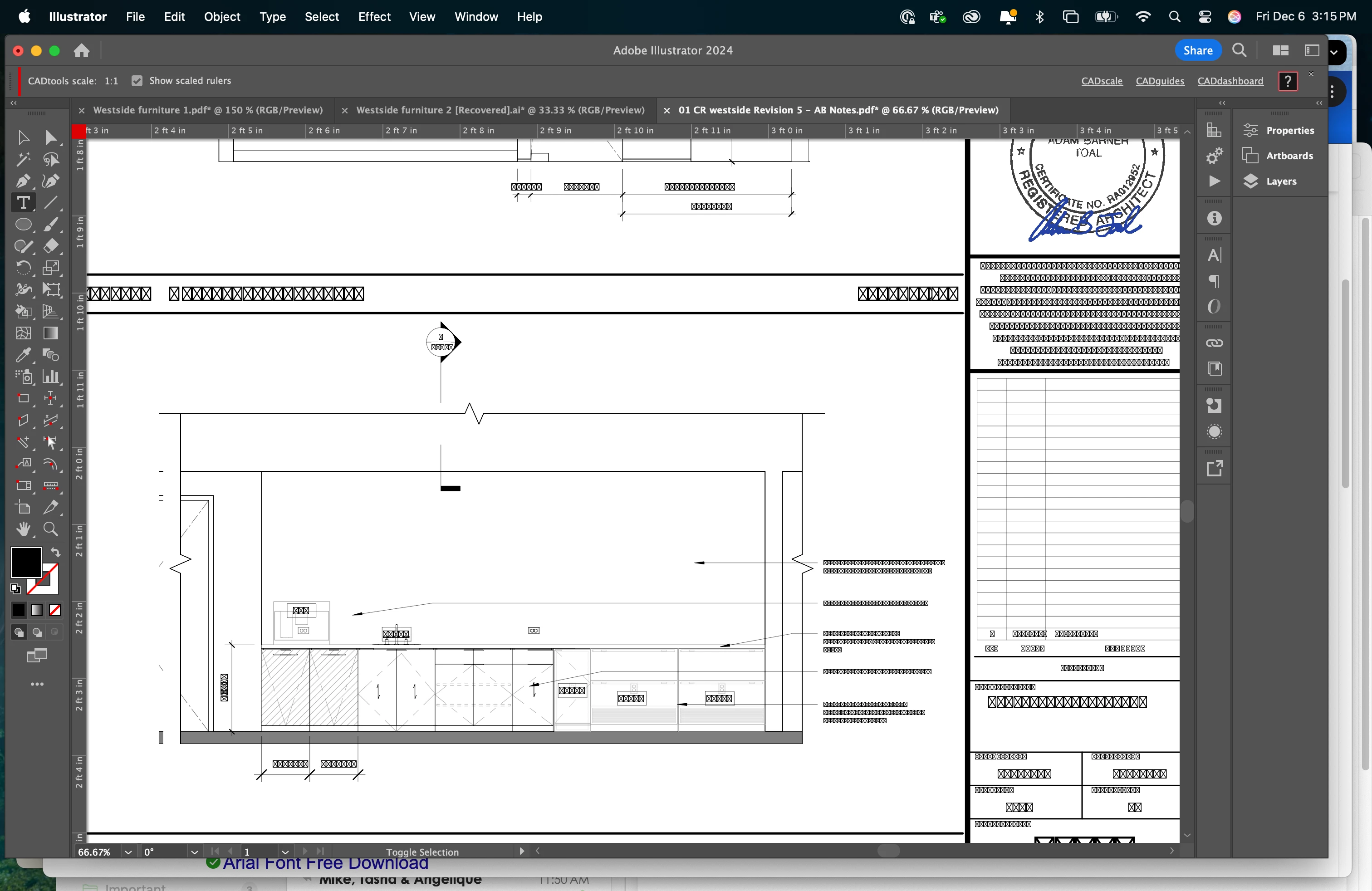This screenshot has width=1372, height=891.
Task: Set default fill and stroke
Action: (15, 588)
